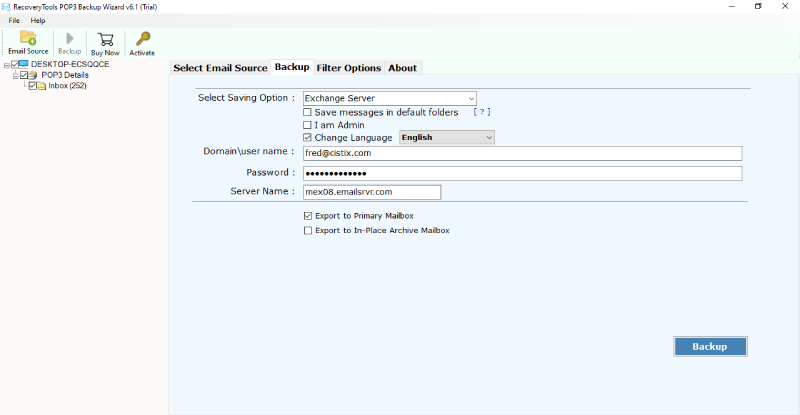Image resolution: width=800 pixels, height=415 pixels.
Task: Check the I am Admin option
Action: tap(308, 125)
